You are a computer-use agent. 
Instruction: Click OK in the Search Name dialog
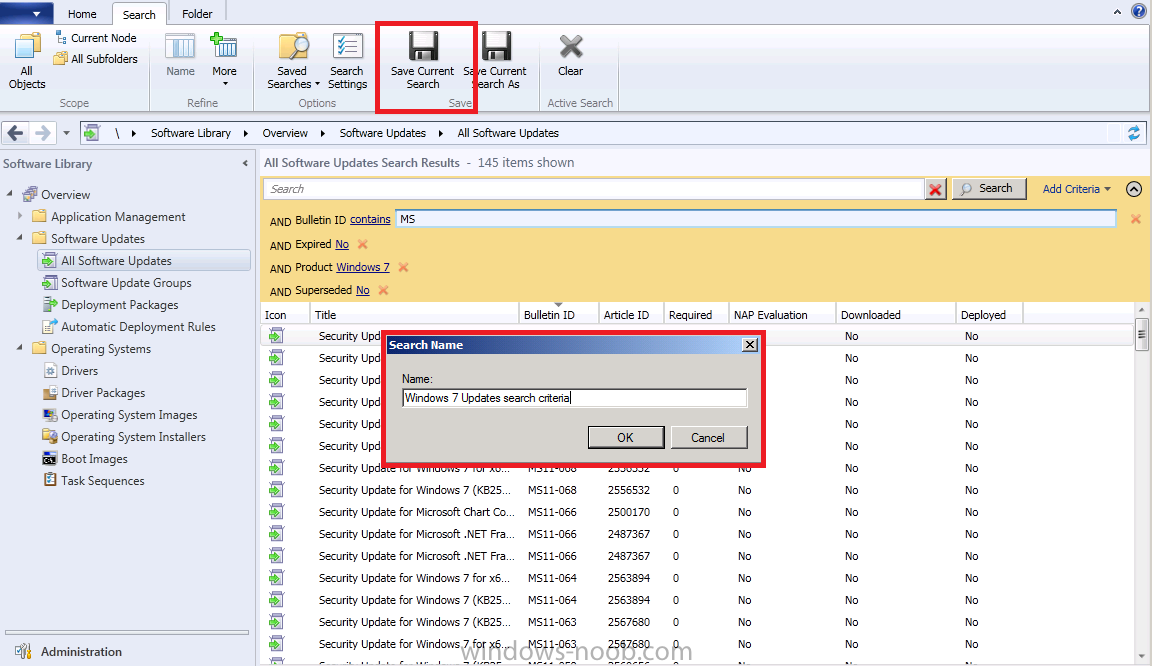point(626,437)
